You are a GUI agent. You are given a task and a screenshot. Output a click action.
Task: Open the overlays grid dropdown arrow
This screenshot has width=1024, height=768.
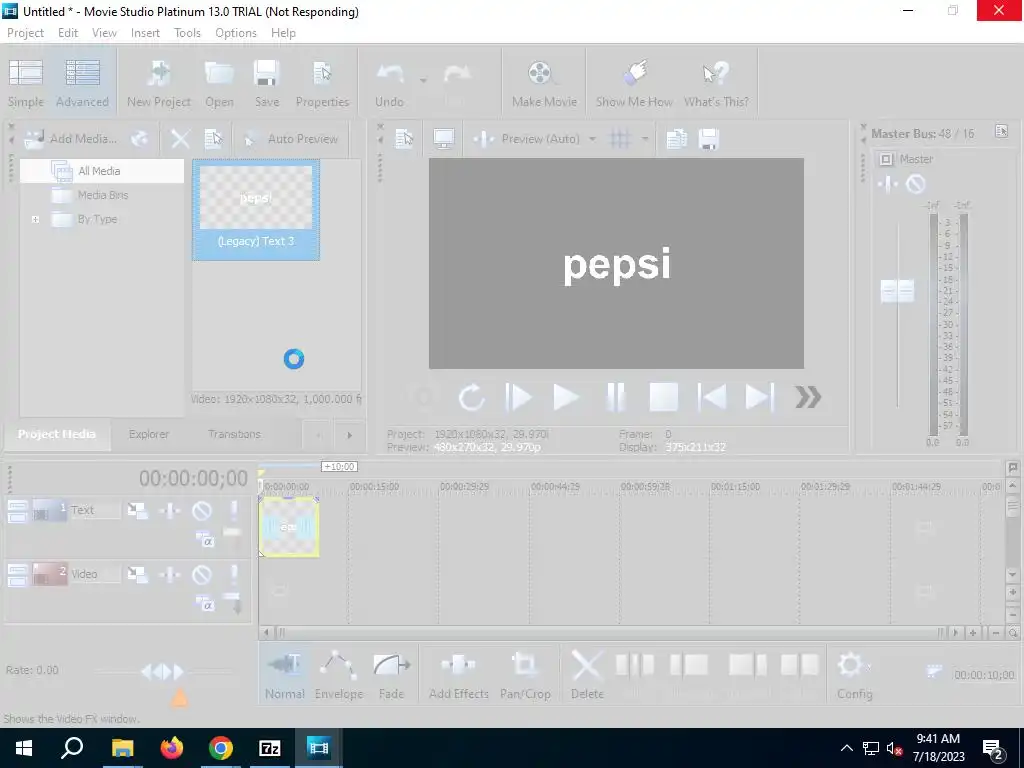click(x=645, y=138)
